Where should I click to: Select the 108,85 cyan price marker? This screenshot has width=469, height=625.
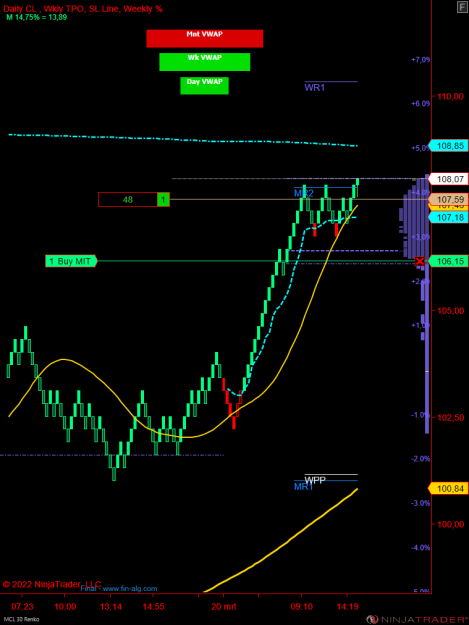click(448, 146)
